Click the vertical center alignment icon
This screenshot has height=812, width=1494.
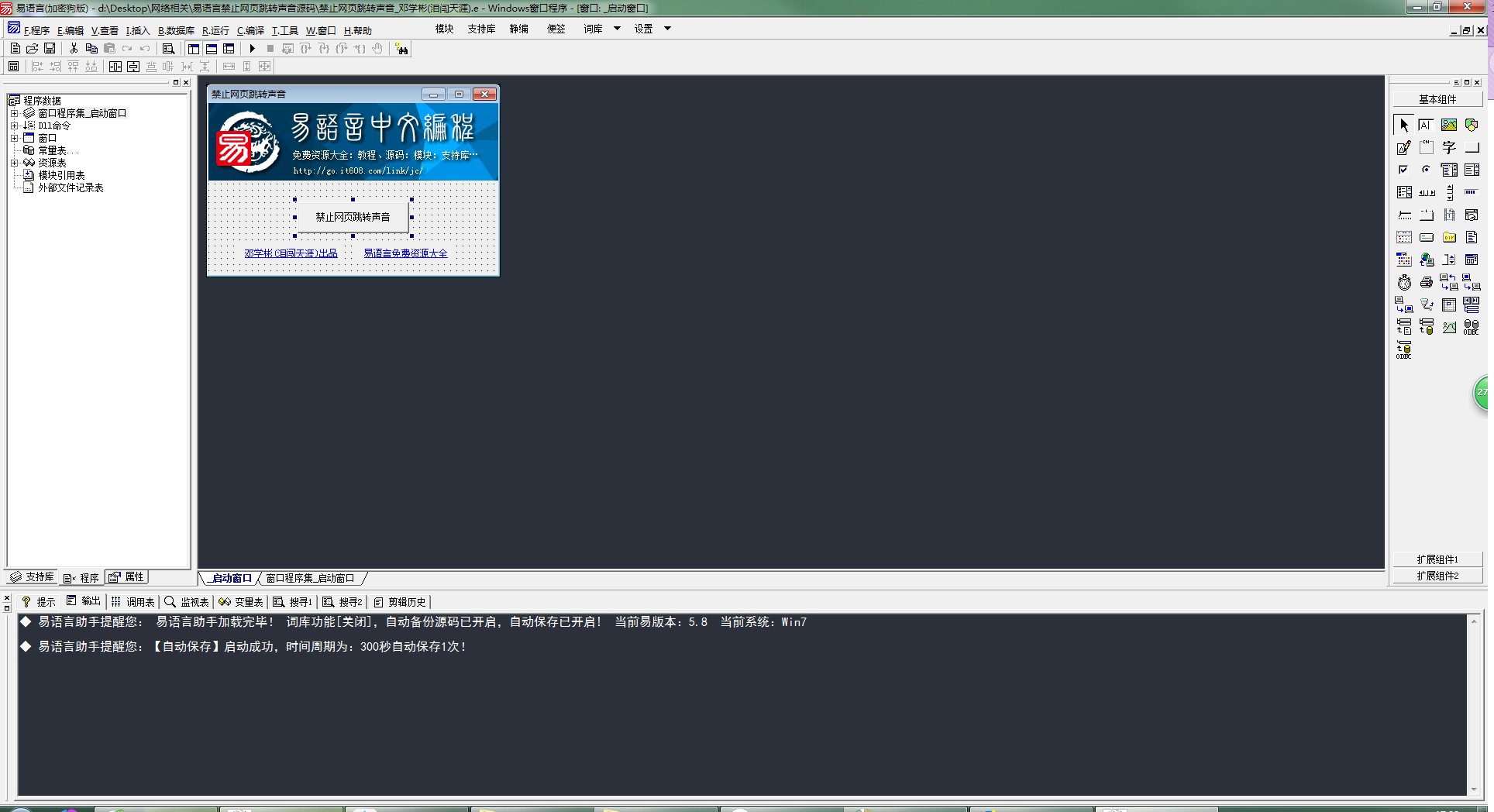133,67
